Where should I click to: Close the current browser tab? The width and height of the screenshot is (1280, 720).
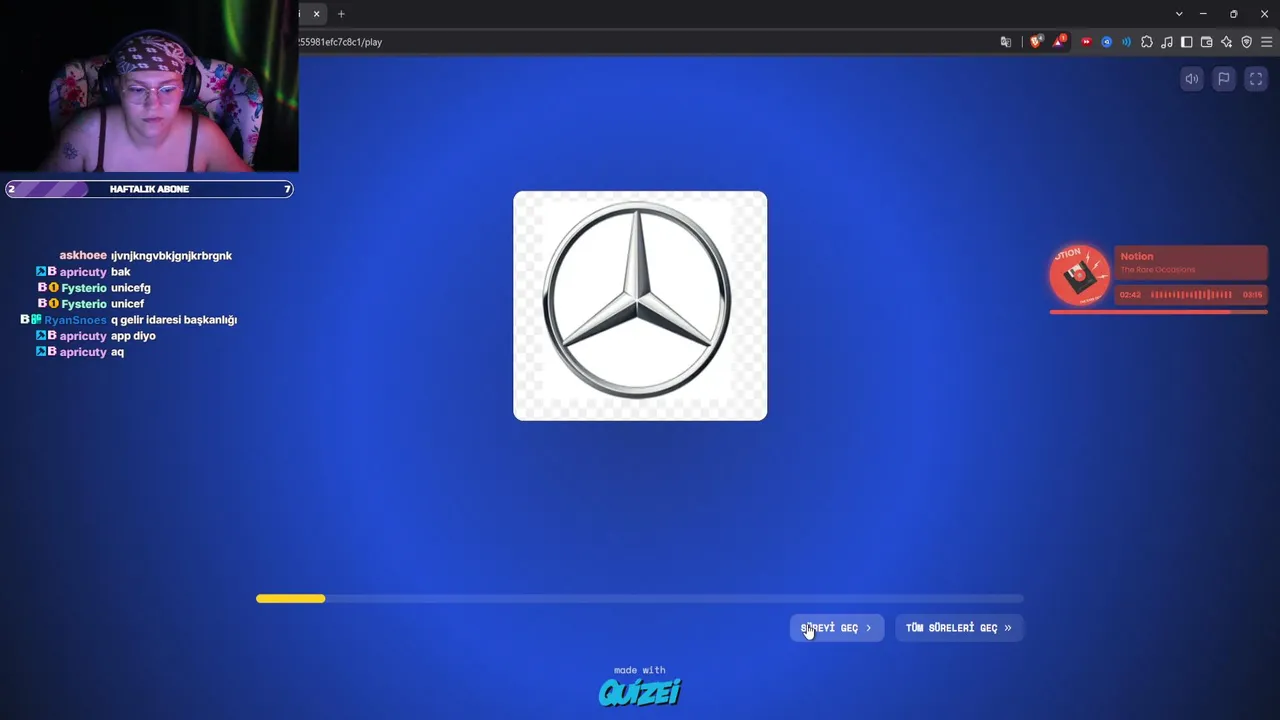(x=316, y=14)
